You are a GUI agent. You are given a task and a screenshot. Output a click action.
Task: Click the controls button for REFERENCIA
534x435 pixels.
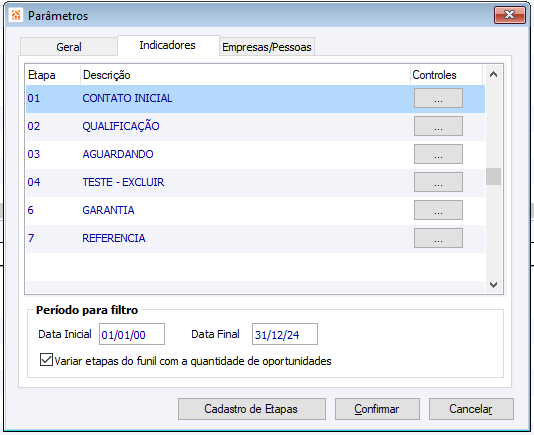click(438, 238)
